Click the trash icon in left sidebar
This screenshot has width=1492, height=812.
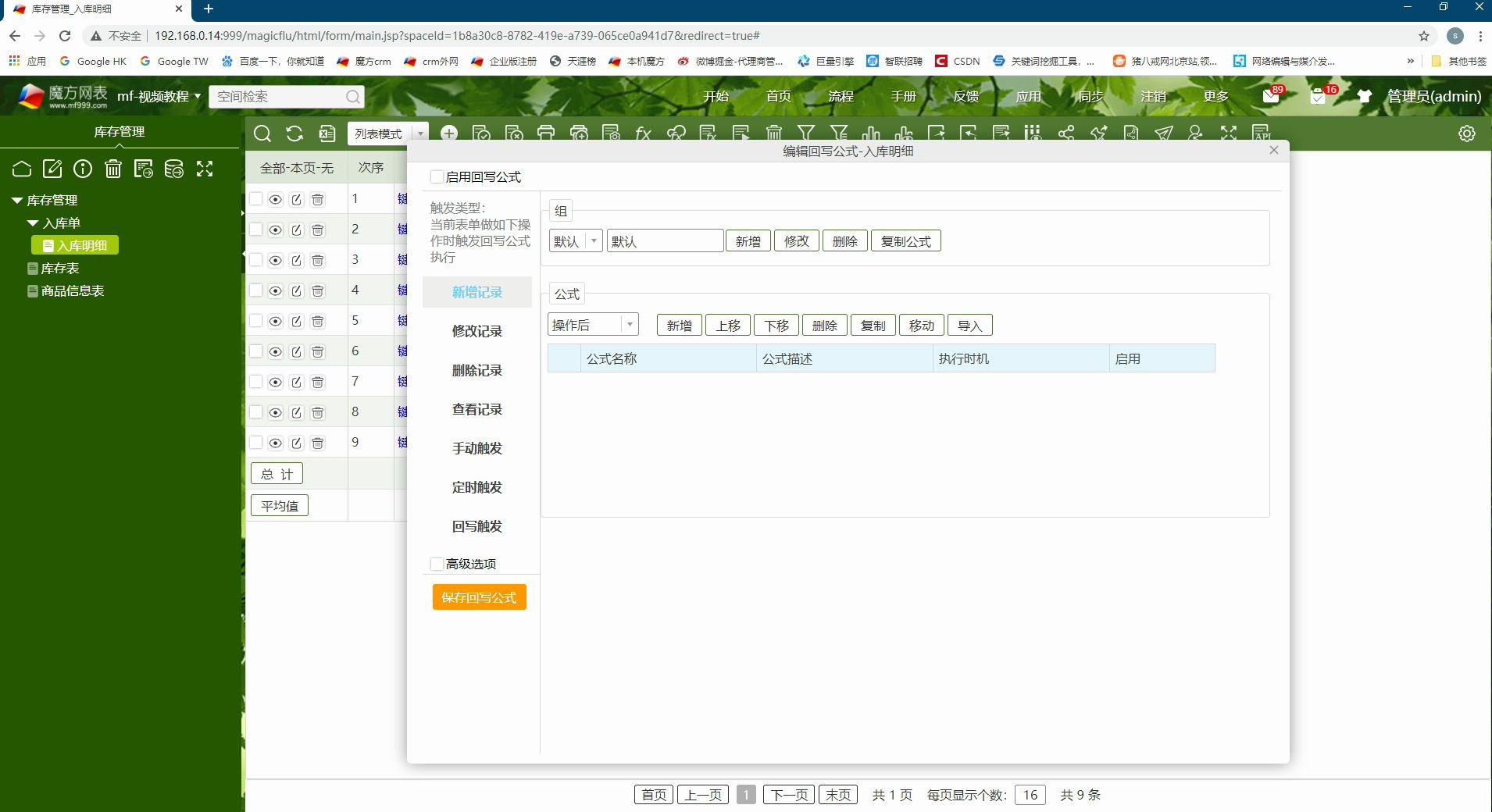(113, 169)
